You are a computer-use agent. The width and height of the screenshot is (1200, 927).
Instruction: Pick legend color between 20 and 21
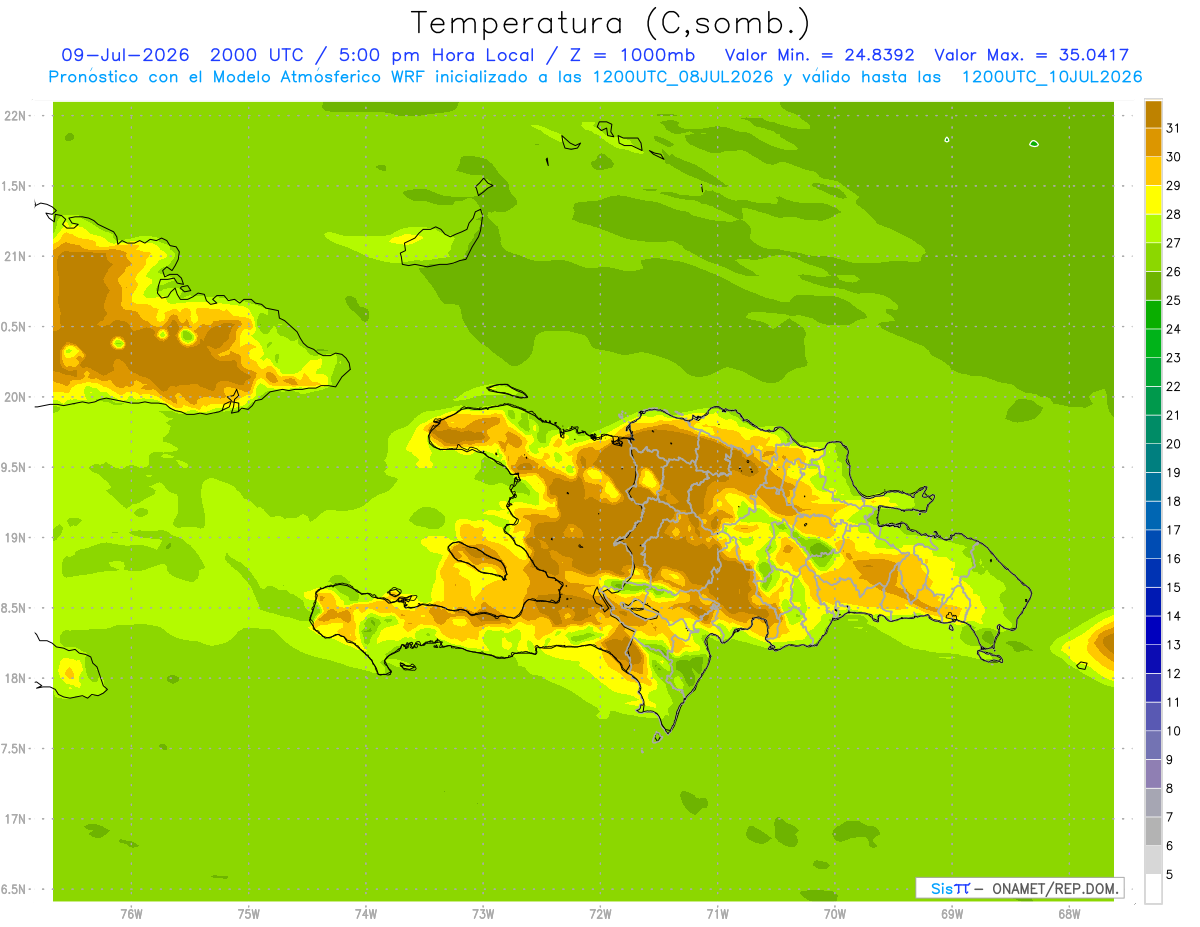(x=1153, y=430)
